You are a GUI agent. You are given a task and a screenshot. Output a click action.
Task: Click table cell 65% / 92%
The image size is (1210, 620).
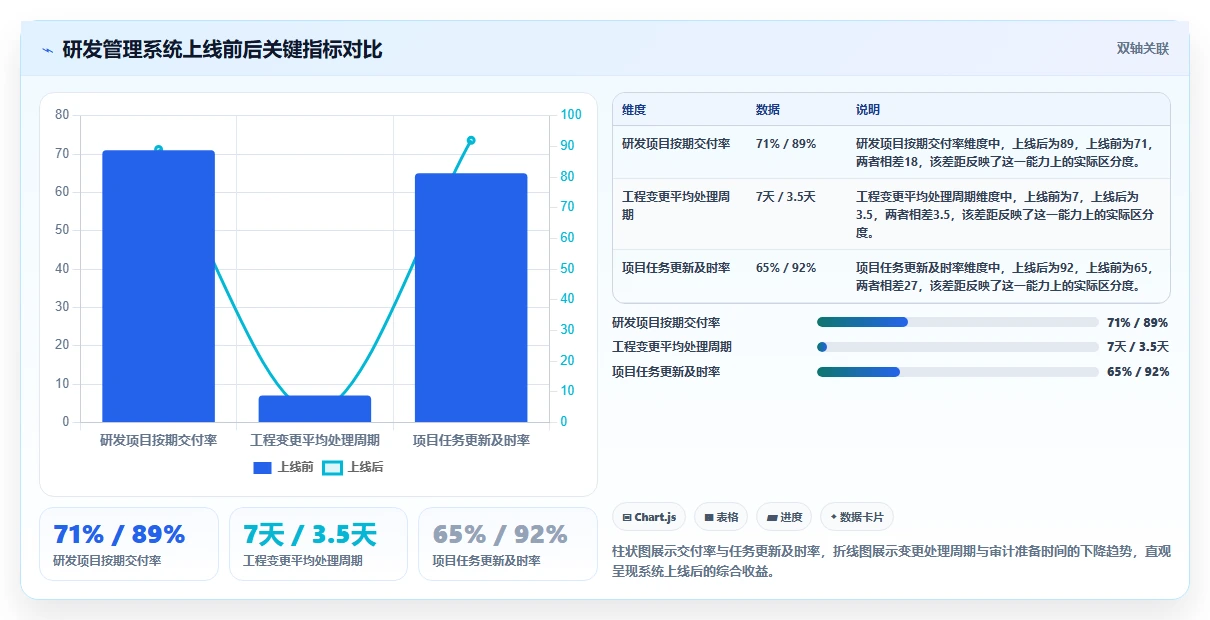786,268
